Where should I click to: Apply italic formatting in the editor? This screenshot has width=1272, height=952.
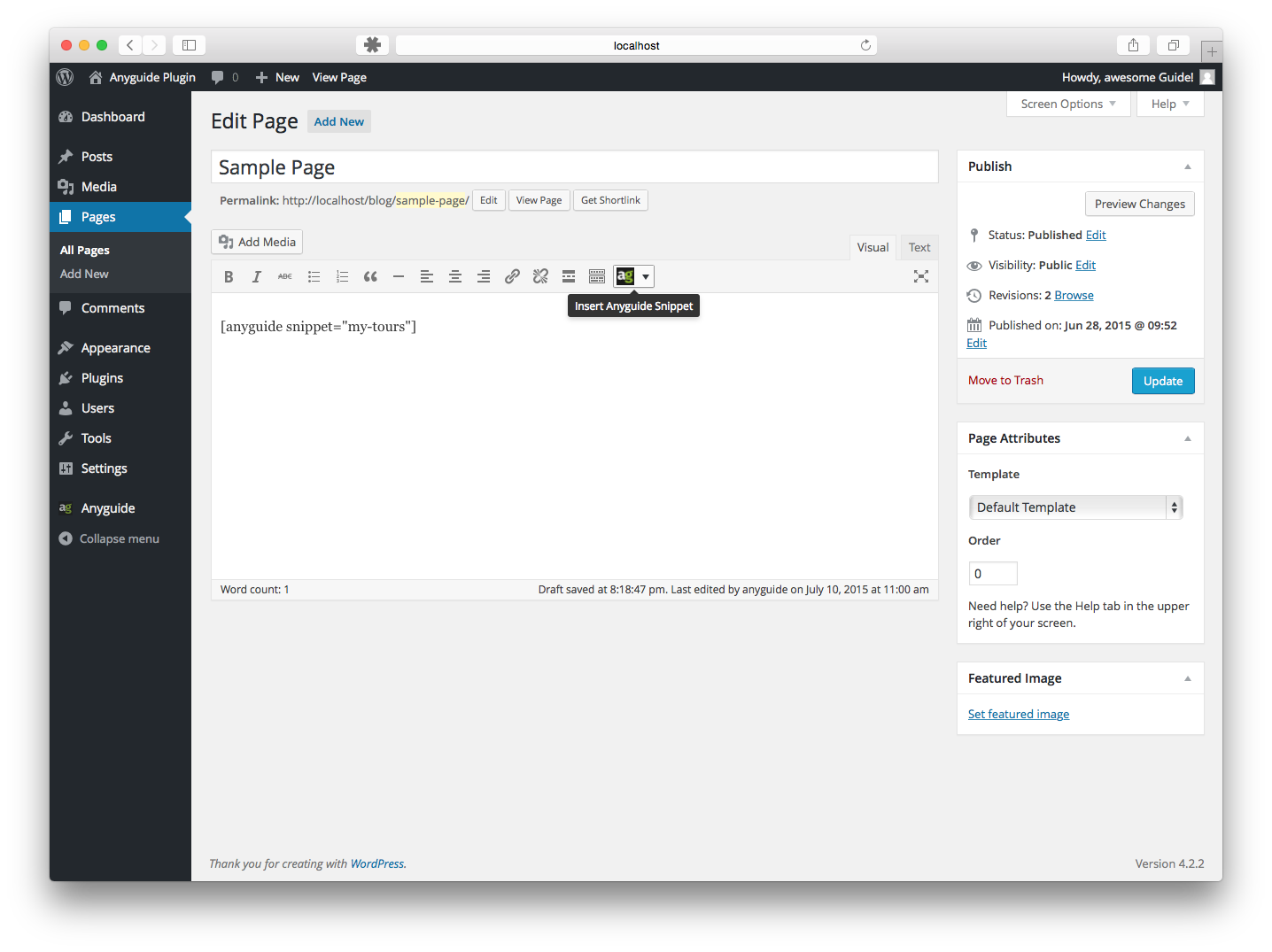click(x=257, y=276)
